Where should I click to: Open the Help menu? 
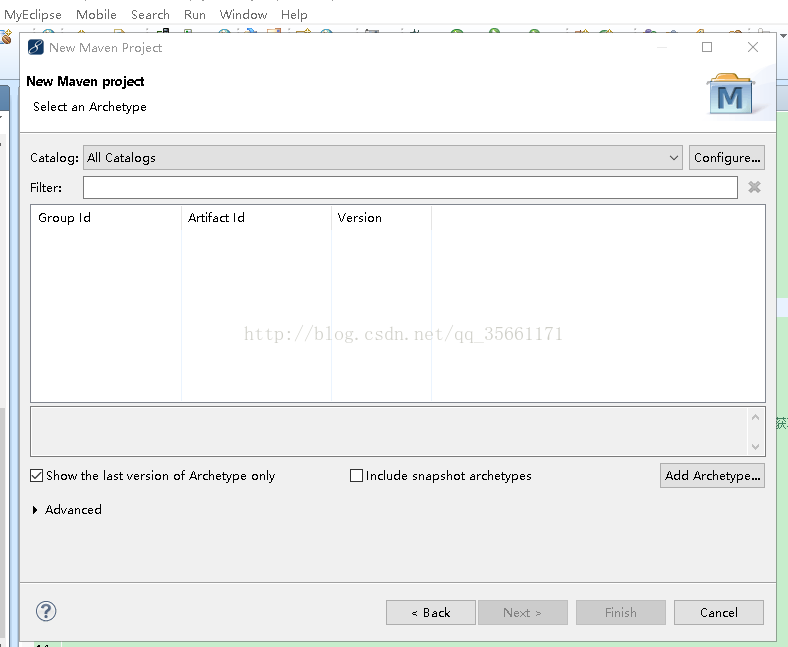(294, 15)
